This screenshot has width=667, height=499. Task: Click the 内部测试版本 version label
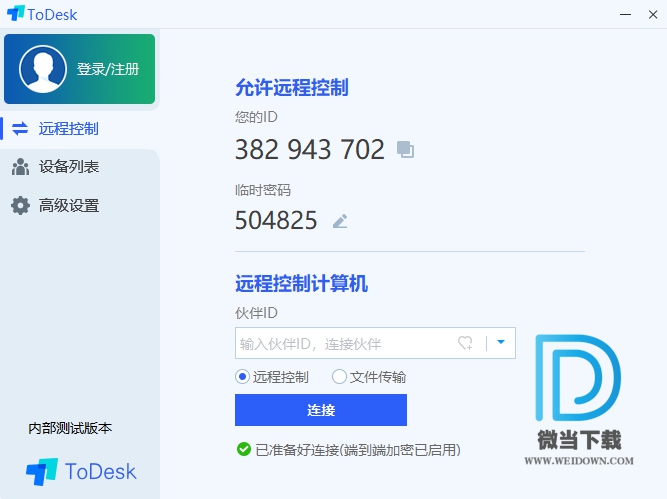point(70,428)
